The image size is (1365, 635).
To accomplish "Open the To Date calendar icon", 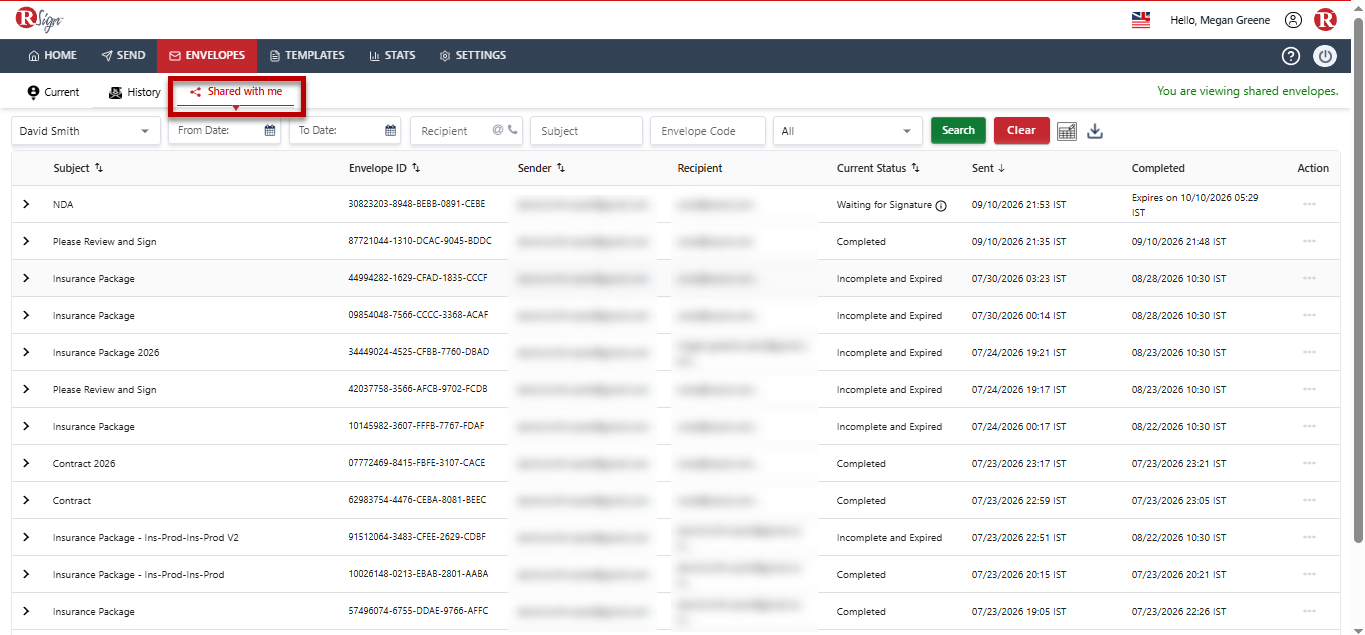I will point(391,130).
